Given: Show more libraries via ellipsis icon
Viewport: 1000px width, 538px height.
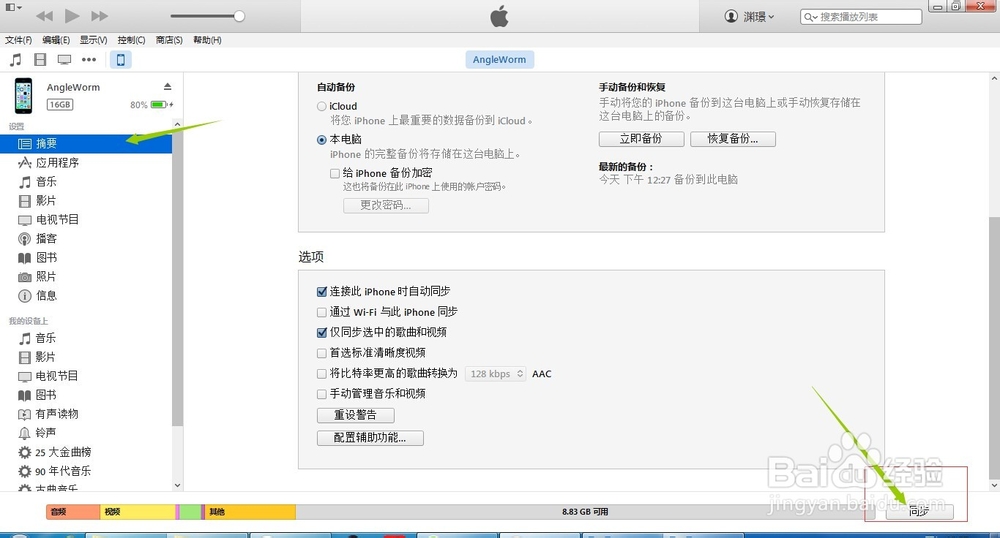Looking at the screenshot, I should 89,60.
